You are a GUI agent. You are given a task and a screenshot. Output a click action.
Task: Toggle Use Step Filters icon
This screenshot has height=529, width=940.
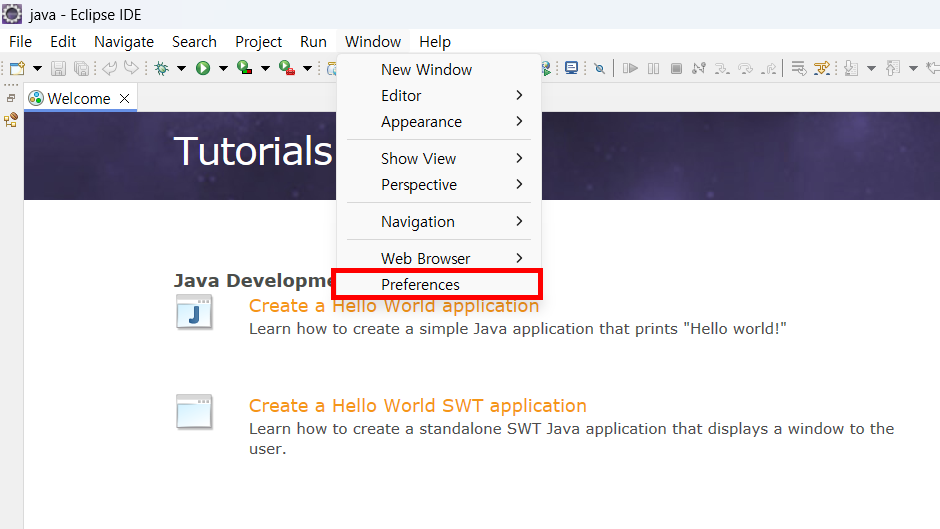pyautogui.click(x=822, y=68)
